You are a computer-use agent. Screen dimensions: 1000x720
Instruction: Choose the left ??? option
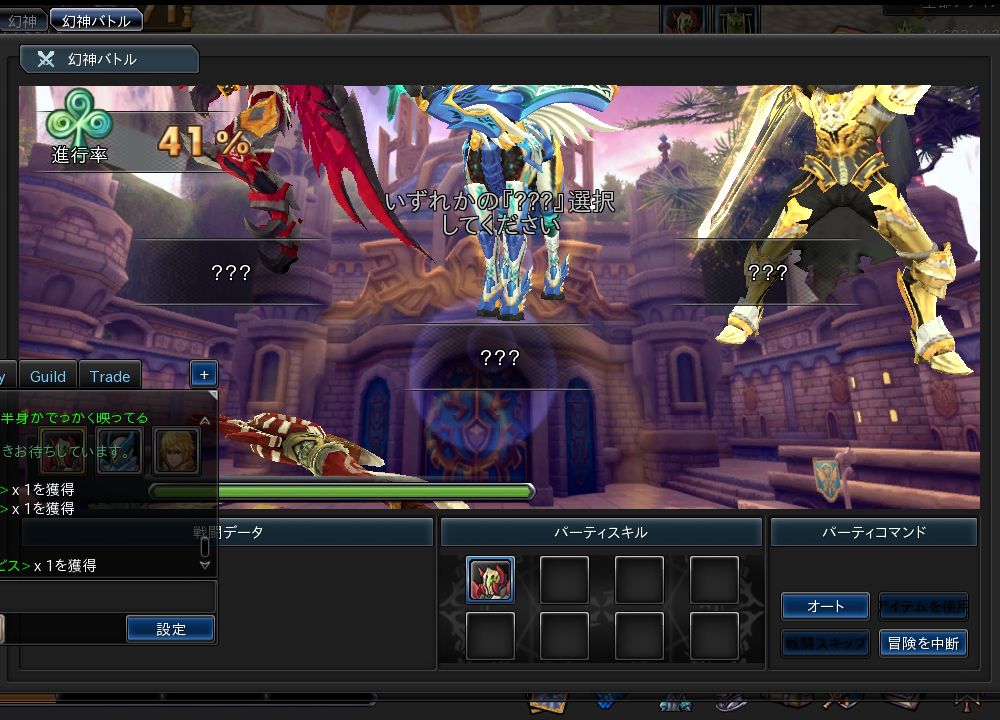pos(231,272)
